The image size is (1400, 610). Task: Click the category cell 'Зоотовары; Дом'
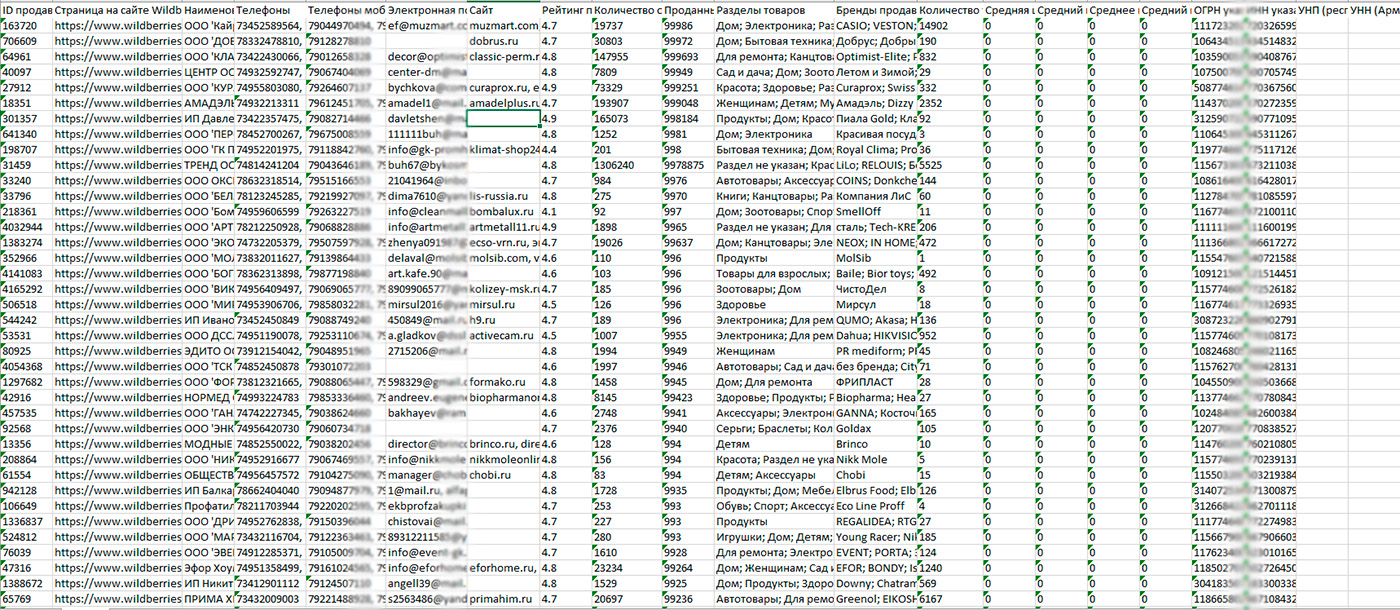(774, 289)
